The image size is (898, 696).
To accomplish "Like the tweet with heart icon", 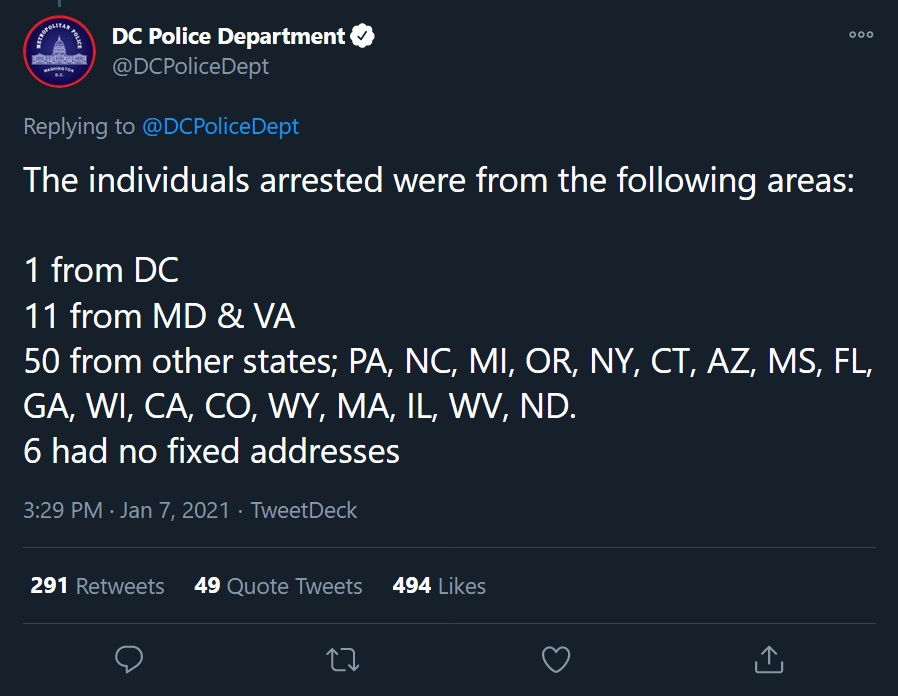I will click(556, 659).
